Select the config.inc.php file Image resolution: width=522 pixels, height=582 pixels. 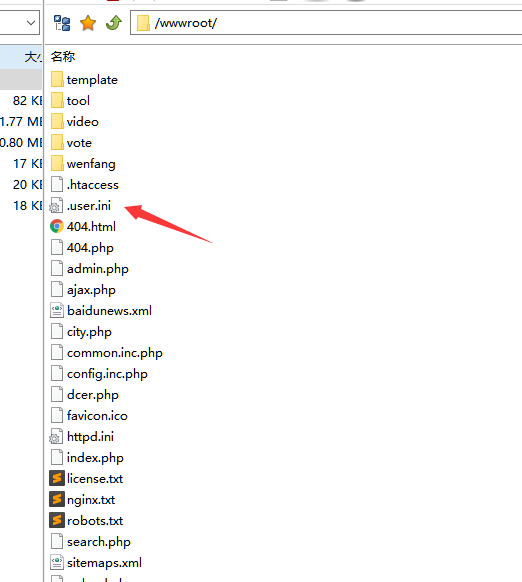[107, 374]
